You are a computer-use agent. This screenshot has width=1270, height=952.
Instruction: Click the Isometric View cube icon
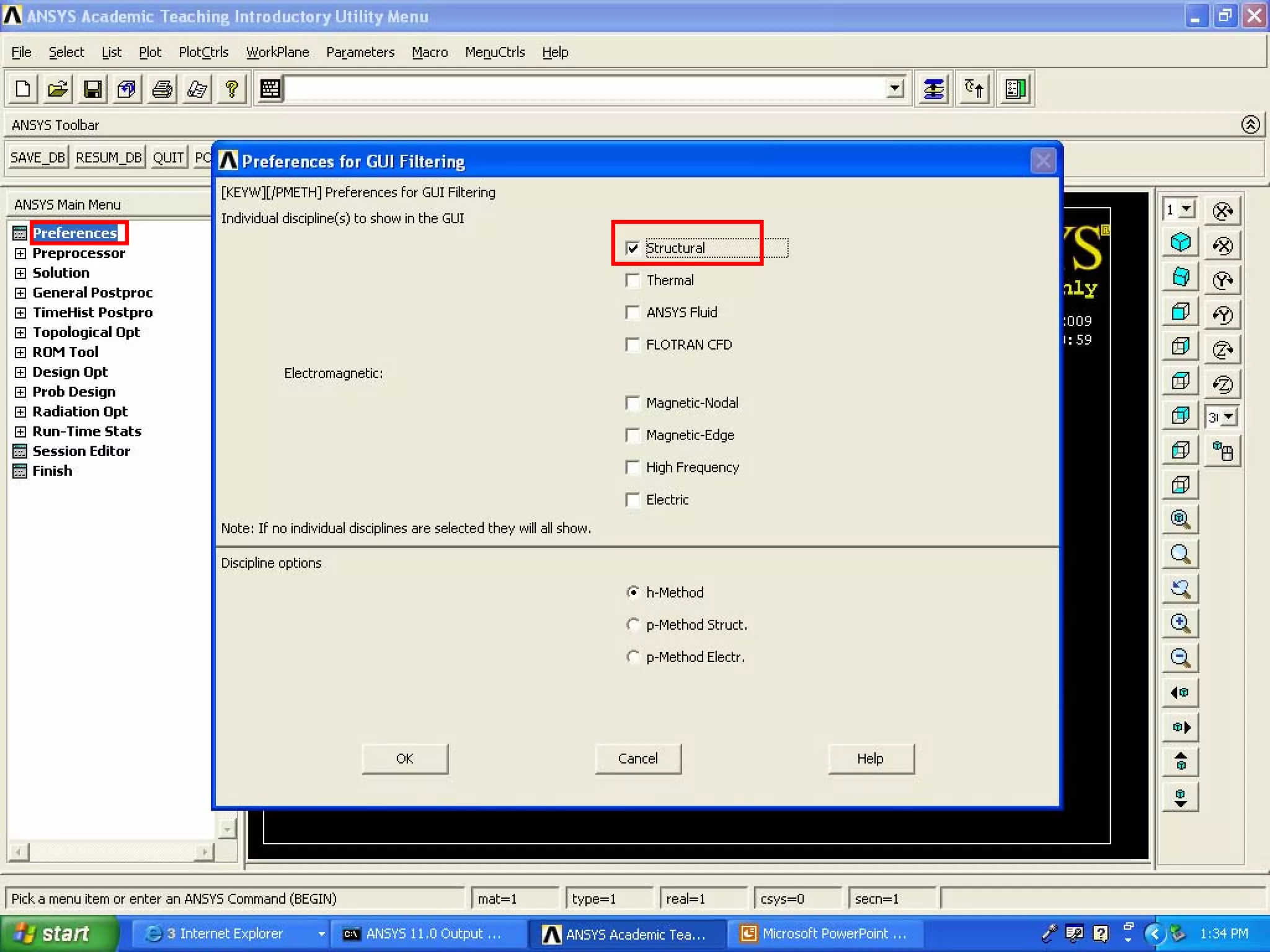tap(1180, 242)
